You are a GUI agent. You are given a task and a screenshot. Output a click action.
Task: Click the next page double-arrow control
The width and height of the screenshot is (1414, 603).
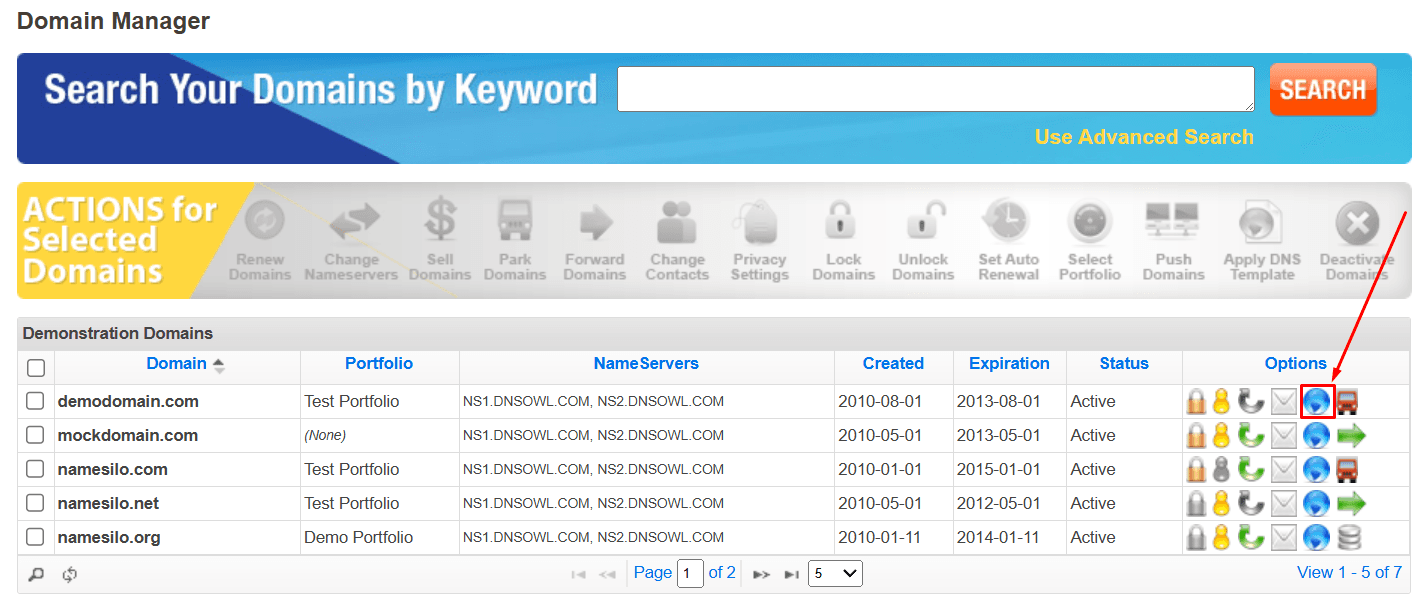click(x=762, y=574)
